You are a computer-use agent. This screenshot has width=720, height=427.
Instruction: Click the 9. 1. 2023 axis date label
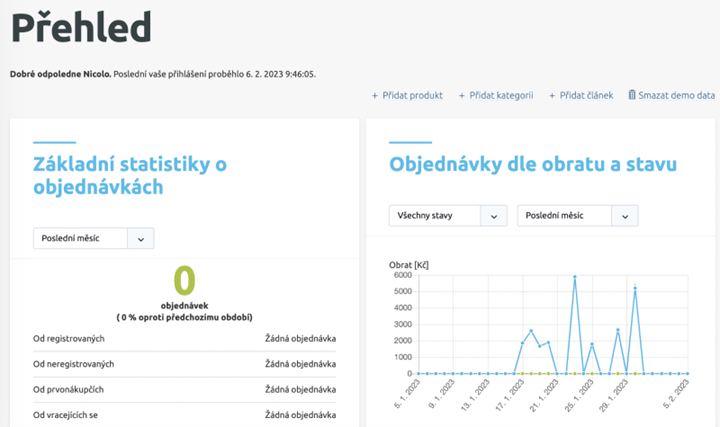(442, 394)
